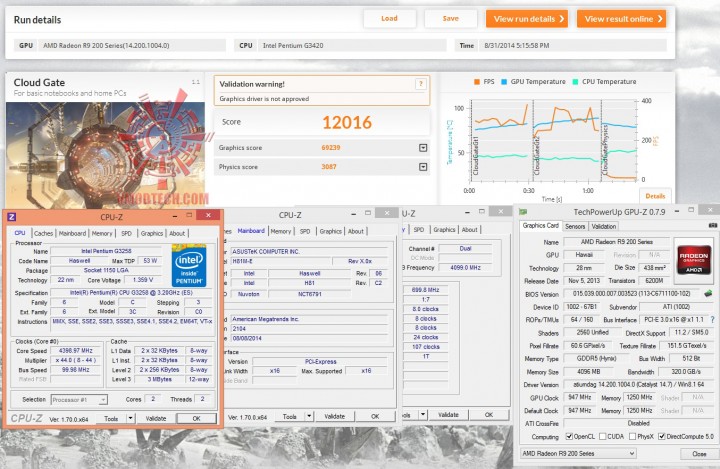Click OK in Mainboard CPU-Z window
The width and height of the screenshot is (720, 469).
click(375, 417)
